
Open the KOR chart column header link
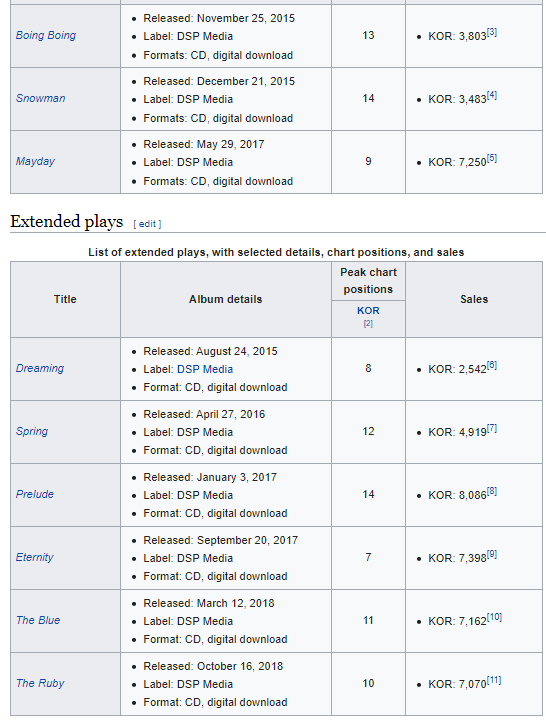pos(368,310)
